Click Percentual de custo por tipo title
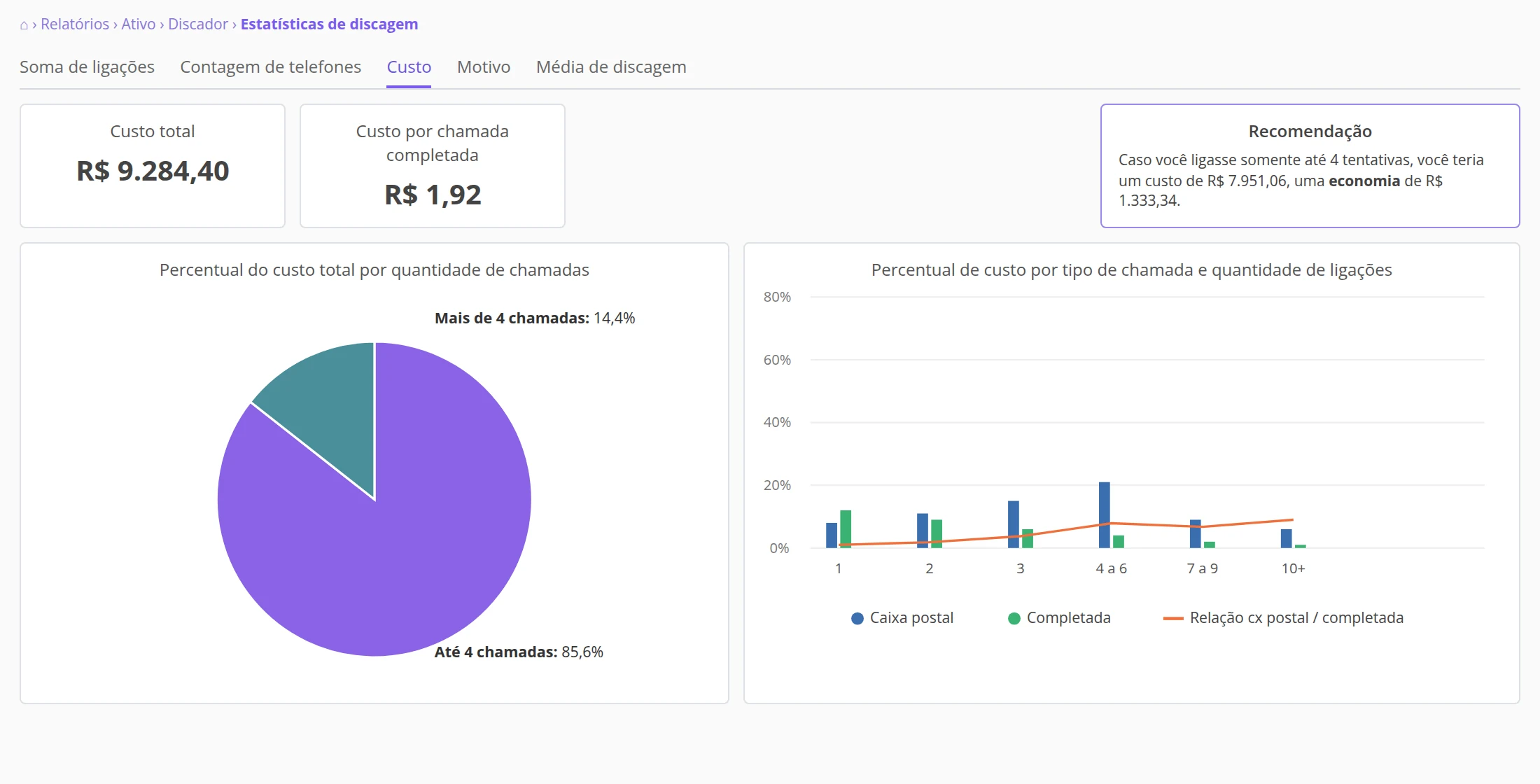The height and width of the screenshot is (784, 1540). (1131, 270)
